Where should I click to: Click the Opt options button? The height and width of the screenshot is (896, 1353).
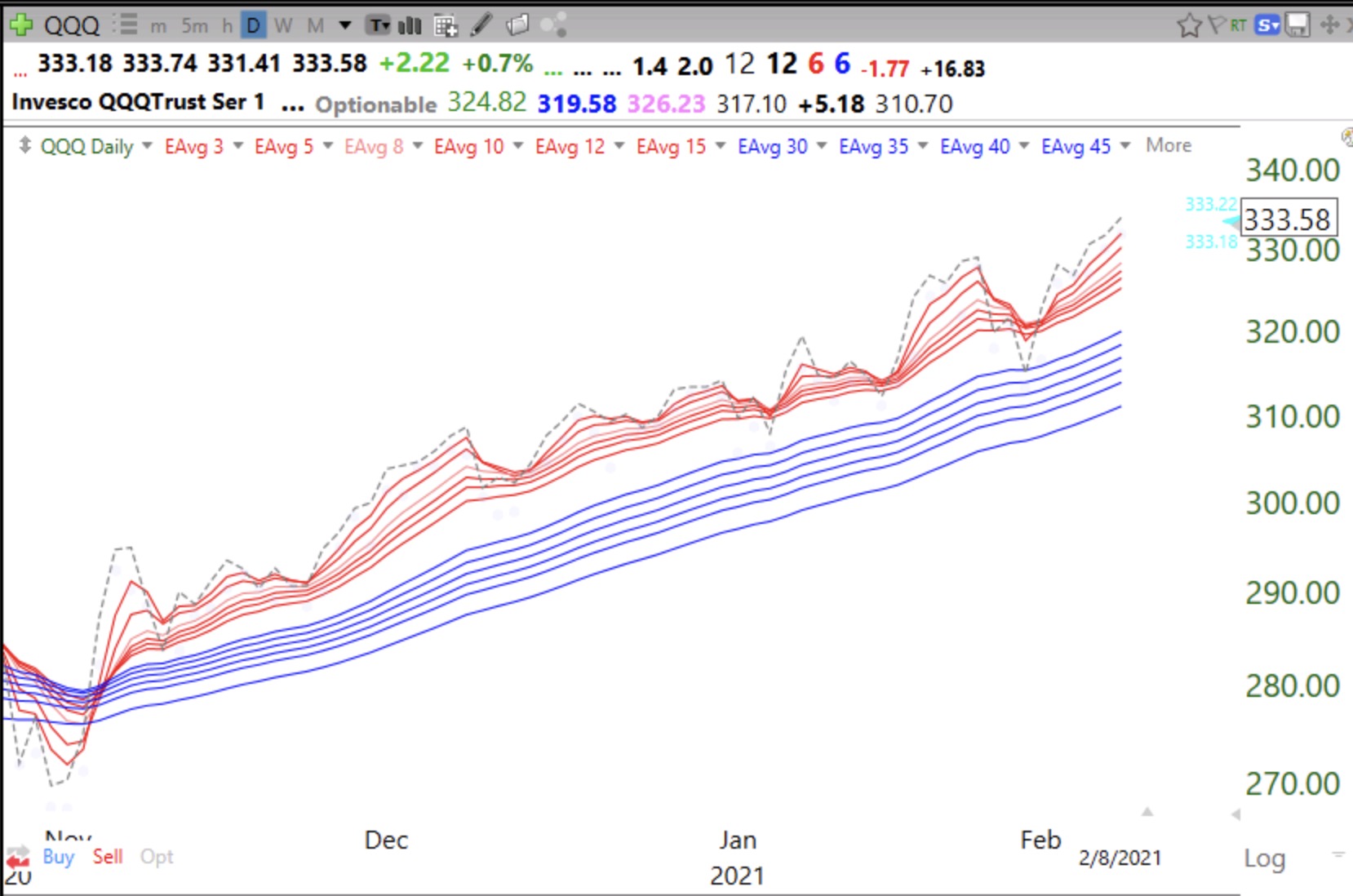(157, 858)
